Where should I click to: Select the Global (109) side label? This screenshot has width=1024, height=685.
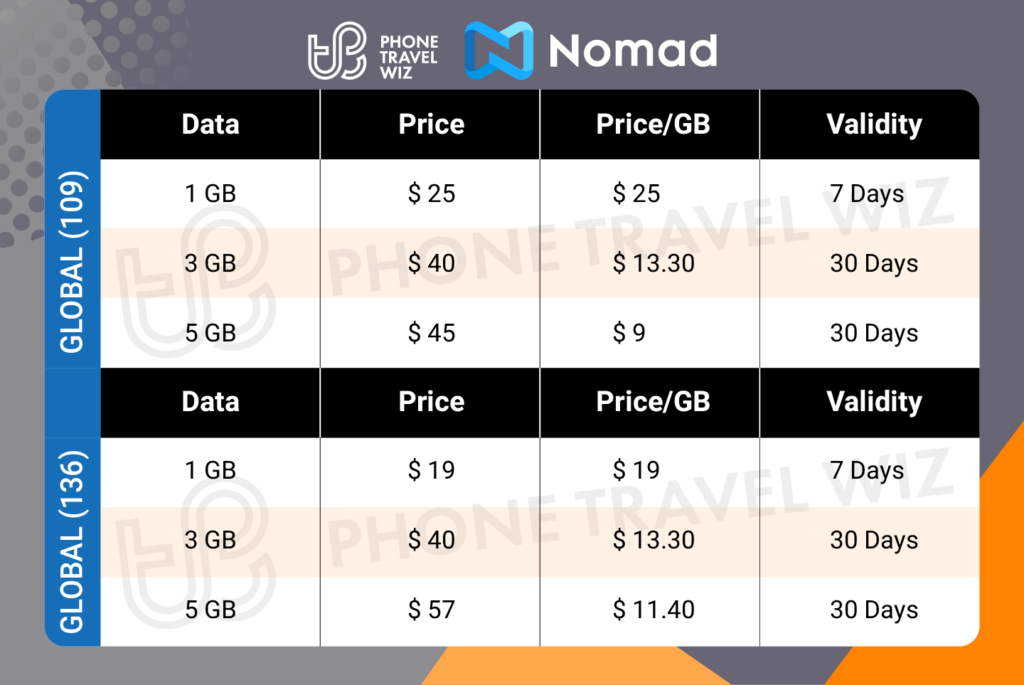click(x=73, y=262)
